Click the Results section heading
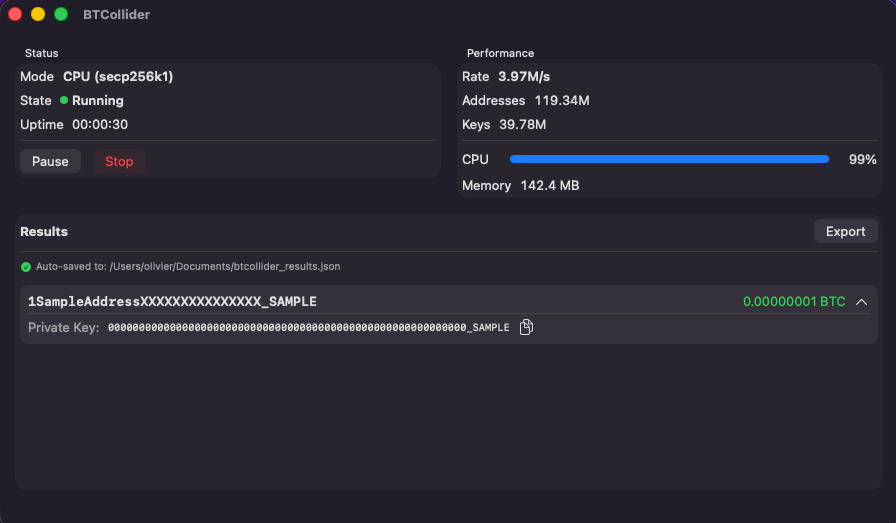 pos(44,231)
